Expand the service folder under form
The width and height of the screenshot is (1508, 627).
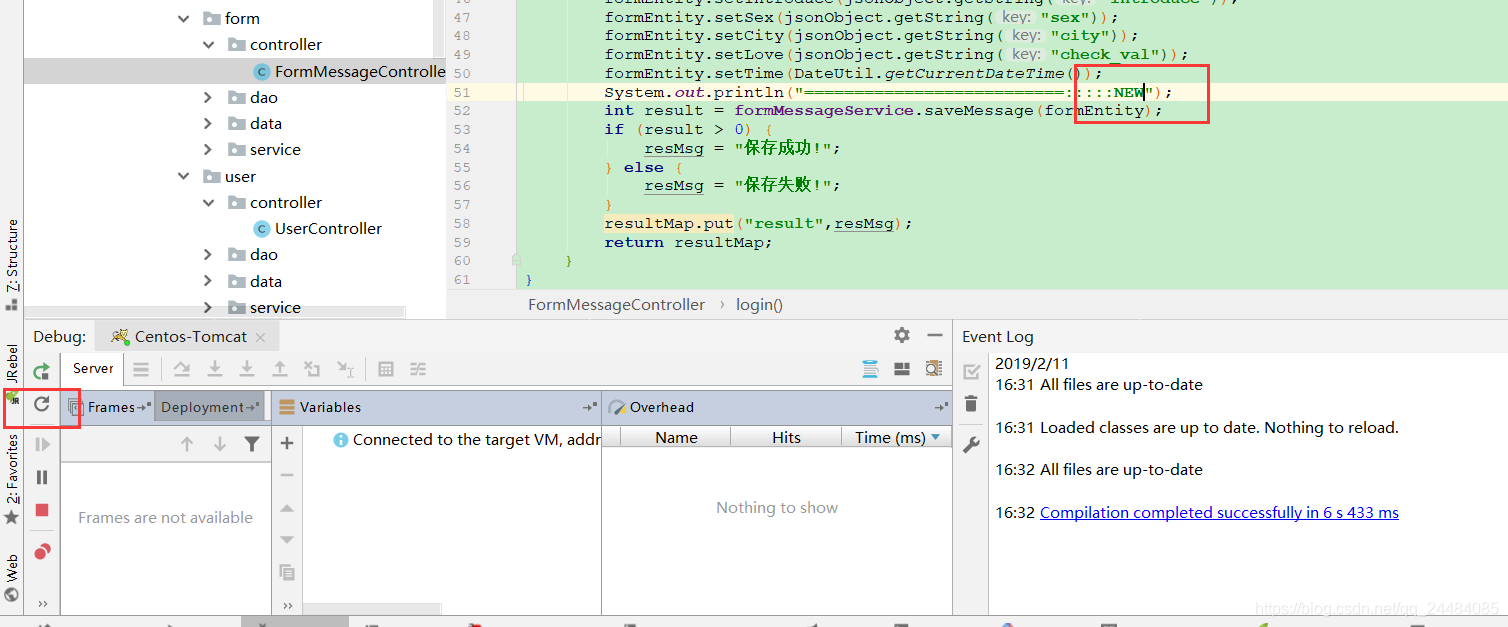[x=208, y=149]
